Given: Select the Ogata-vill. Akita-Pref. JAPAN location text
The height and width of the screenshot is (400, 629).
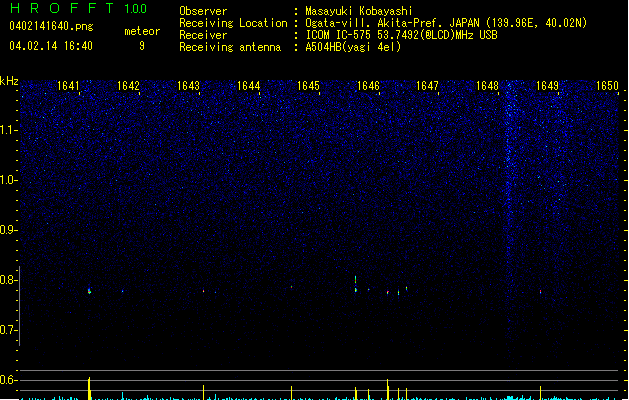Looking at the screenshot, I should (446, 23).
